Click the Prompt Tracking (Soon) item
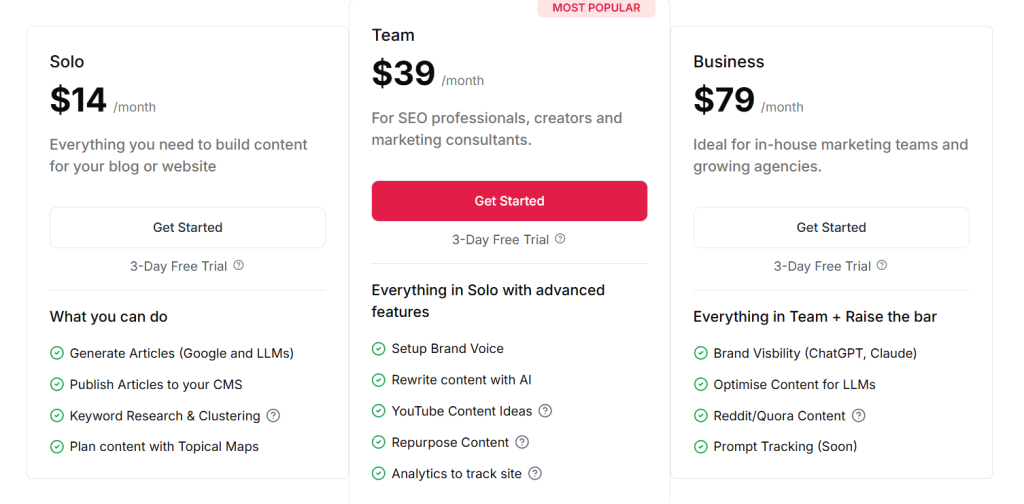1024x504 pixels. pyautogui.click(x=785, y=447)
